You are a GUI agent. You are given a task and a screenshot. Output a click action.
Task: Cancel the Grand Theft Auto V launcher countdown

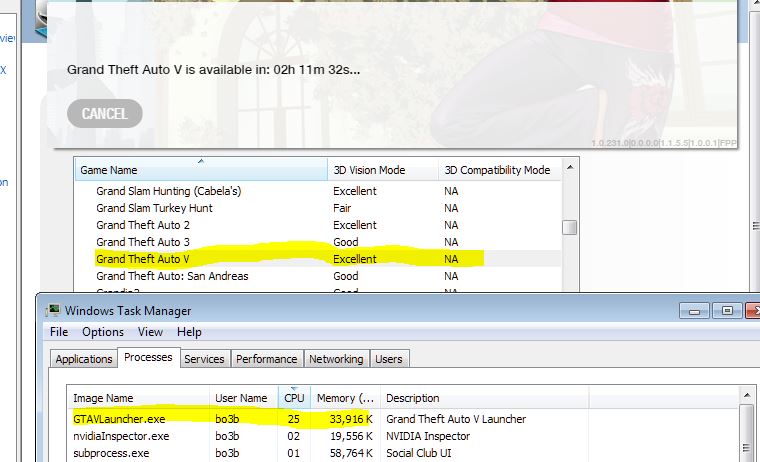tap(105, 114)
